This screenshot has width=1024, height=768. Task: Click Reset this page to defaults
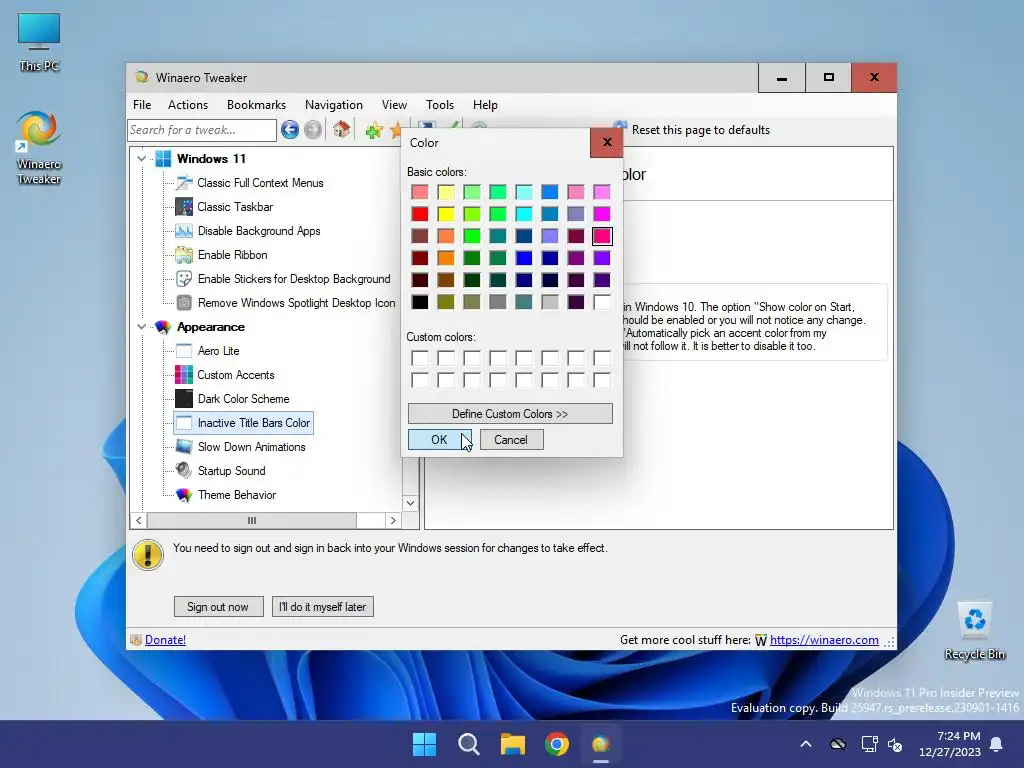[692, 130]
